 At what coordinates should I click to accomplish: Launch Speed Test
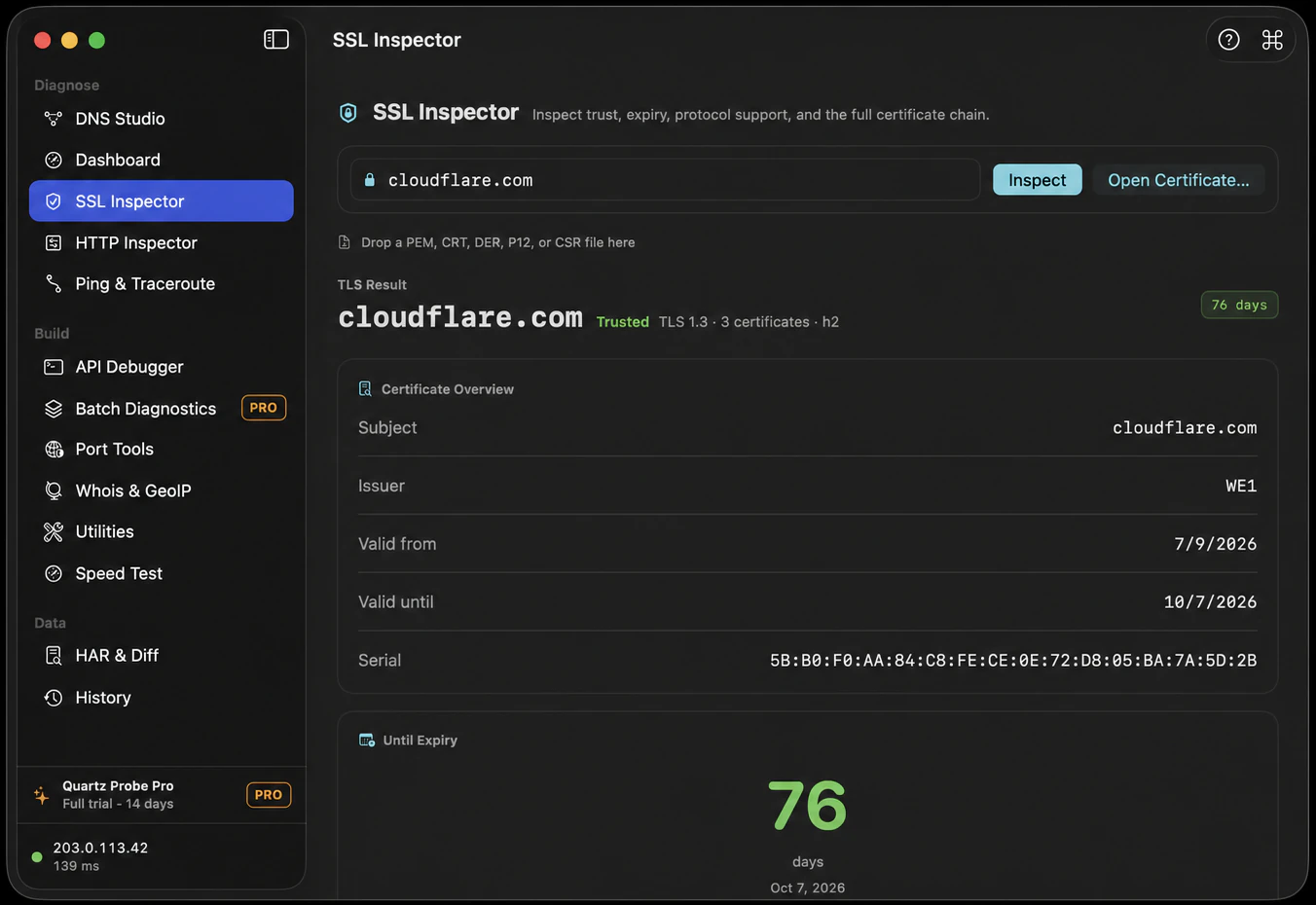(x=162, y=574)
